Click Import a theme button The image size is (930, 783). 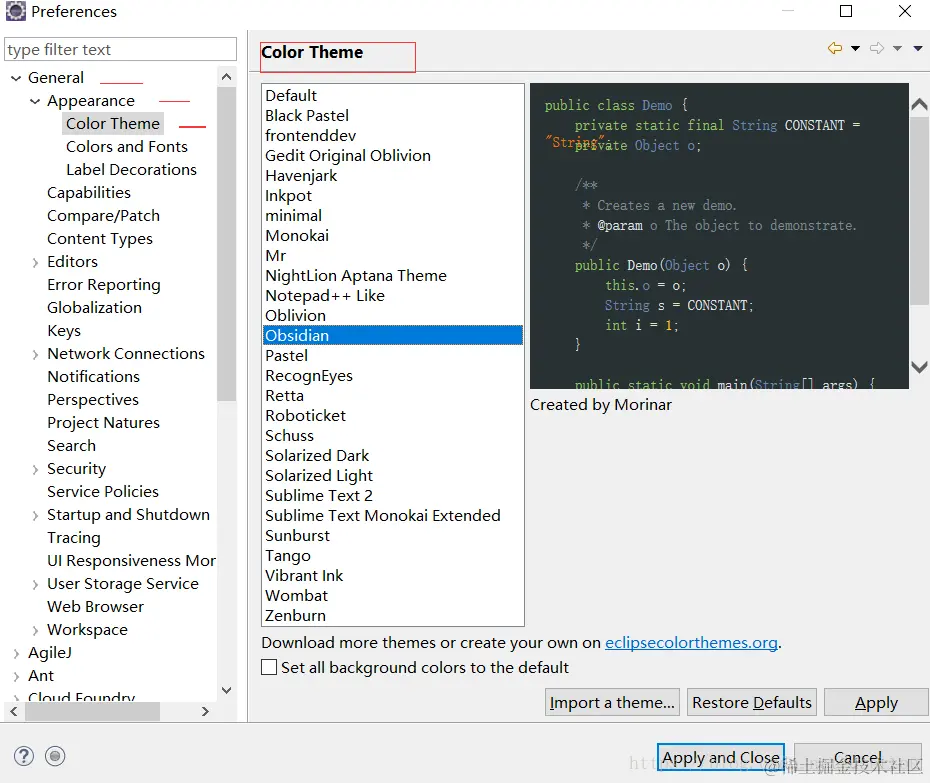coord(612,702)
